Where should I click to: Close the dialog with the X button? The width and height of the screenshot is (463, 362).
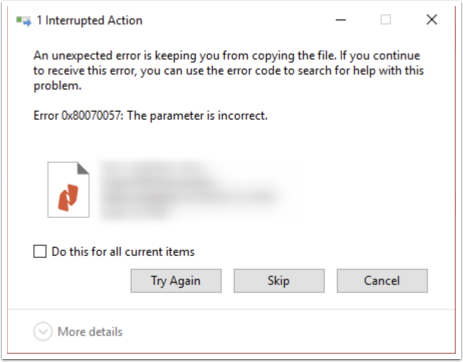click(x=432, y=20)
